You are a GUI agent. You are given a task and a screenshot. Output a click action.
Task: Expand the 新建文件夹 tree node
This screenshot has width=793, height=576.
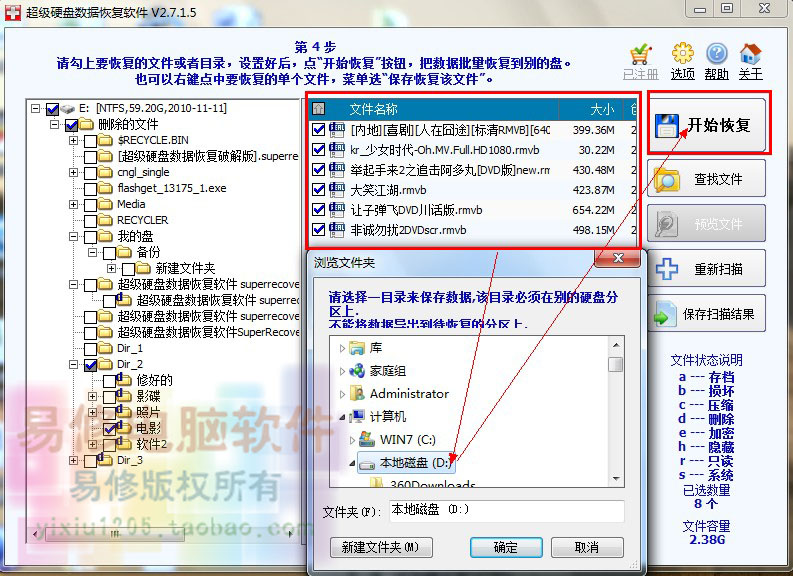point(111,268)
